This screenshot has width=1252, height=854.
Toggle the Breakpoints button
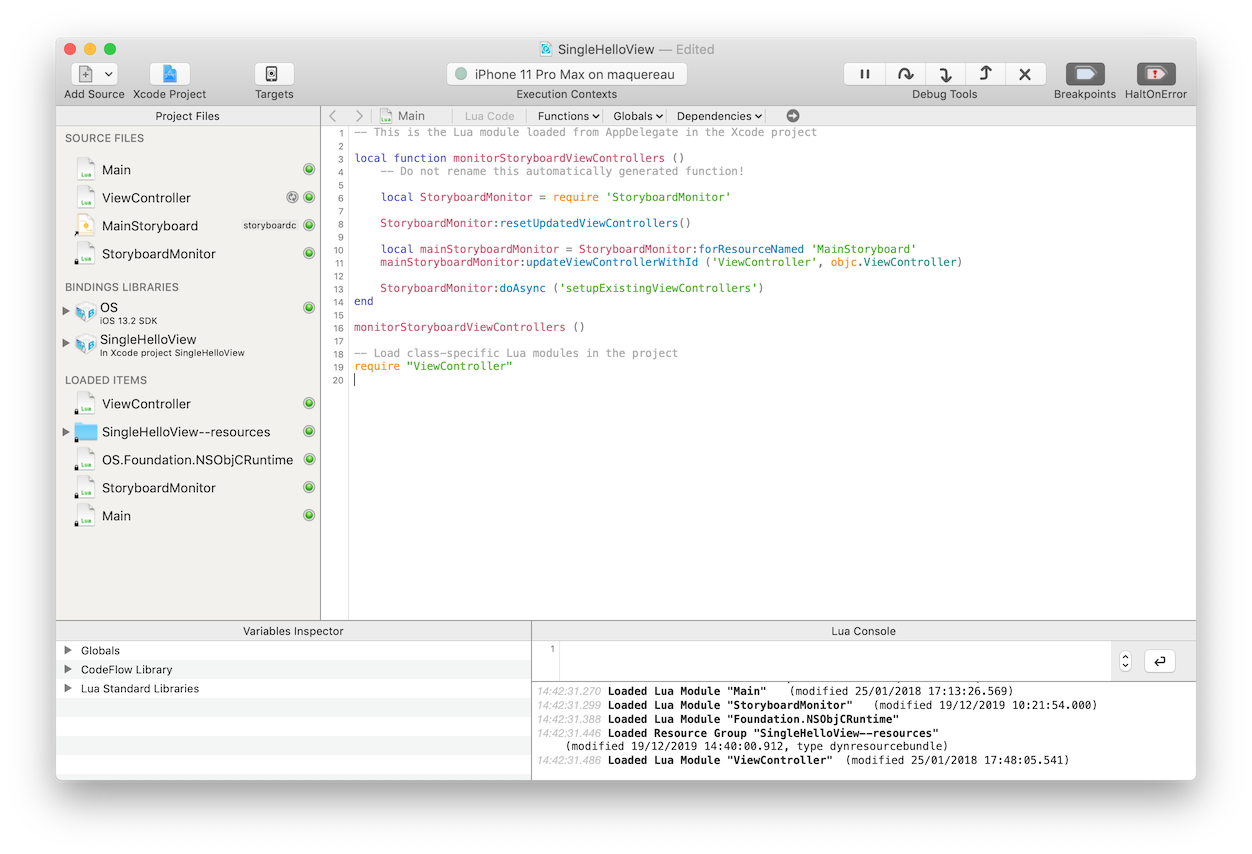[1085, 74]
